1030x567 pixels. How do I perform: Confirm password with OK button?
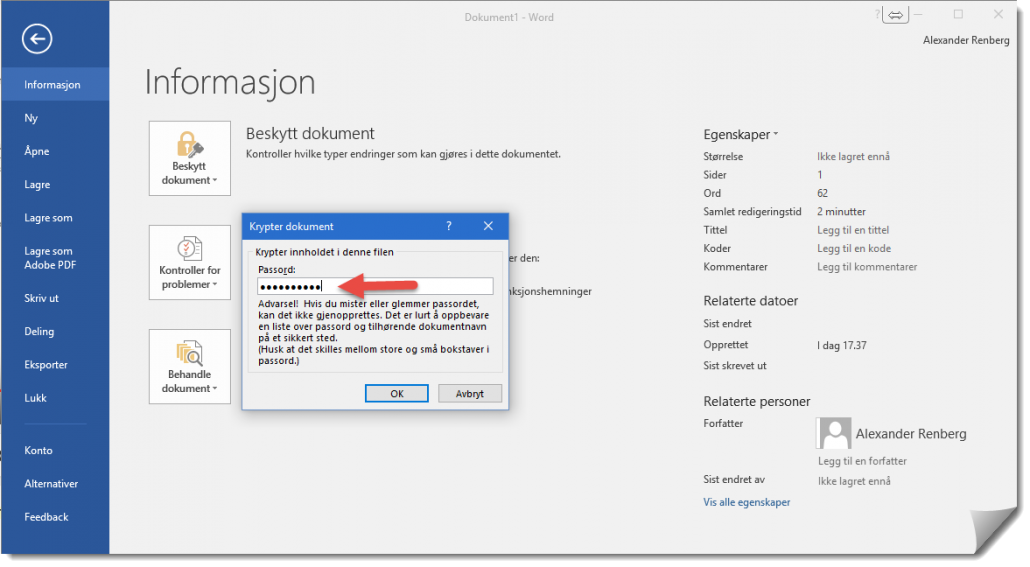(397, 393)
